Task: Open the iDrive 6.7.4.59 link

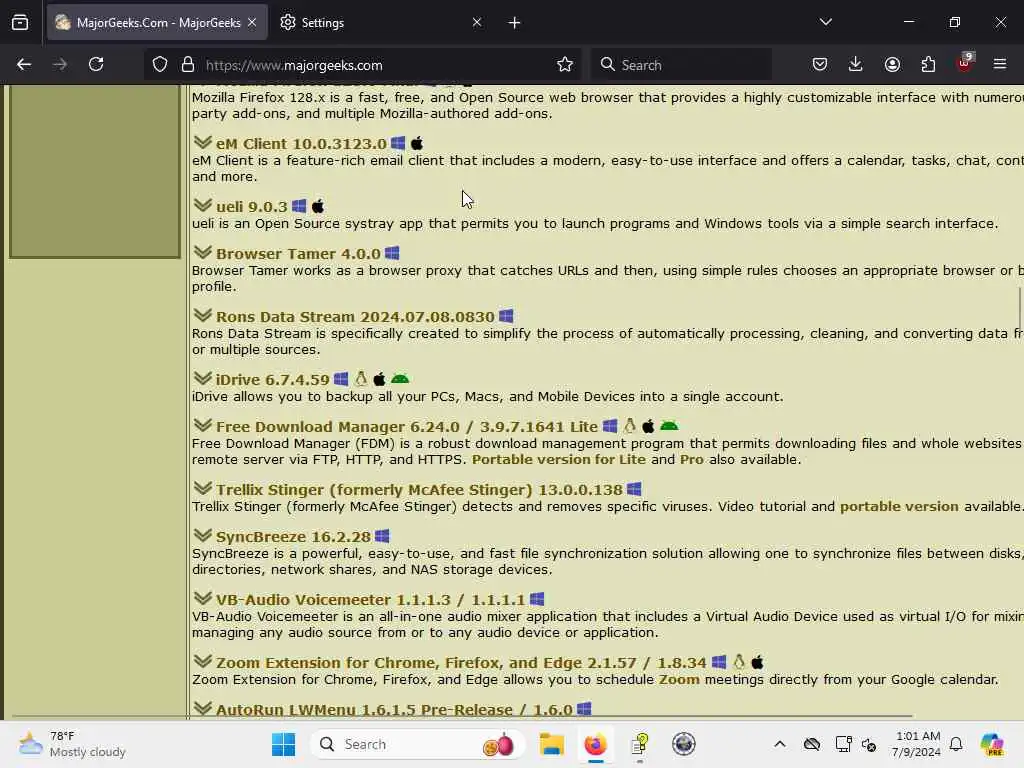Action: click(272, 380)
